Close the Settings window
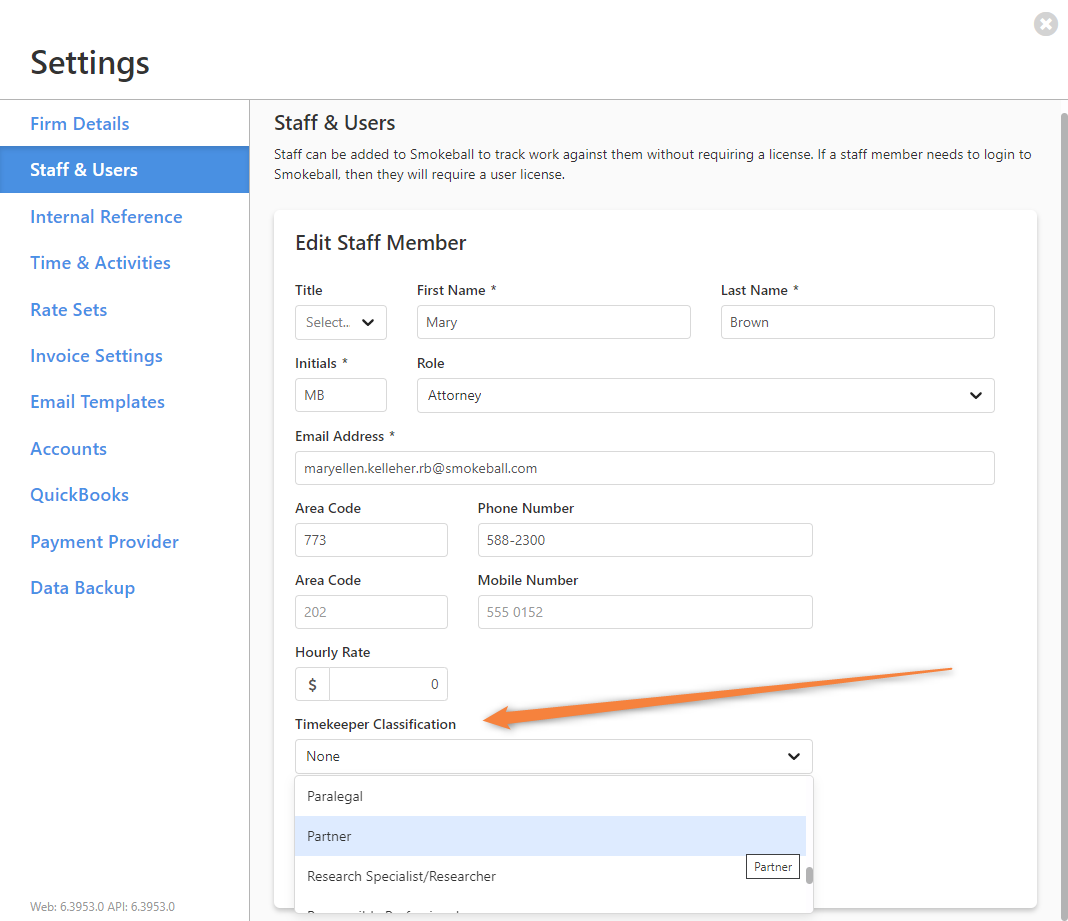1068x921 pixels. point(1046,24)
